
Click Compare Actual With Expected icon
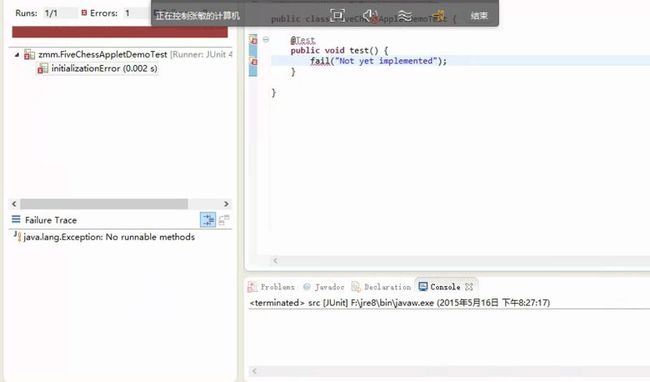(224, 220)
